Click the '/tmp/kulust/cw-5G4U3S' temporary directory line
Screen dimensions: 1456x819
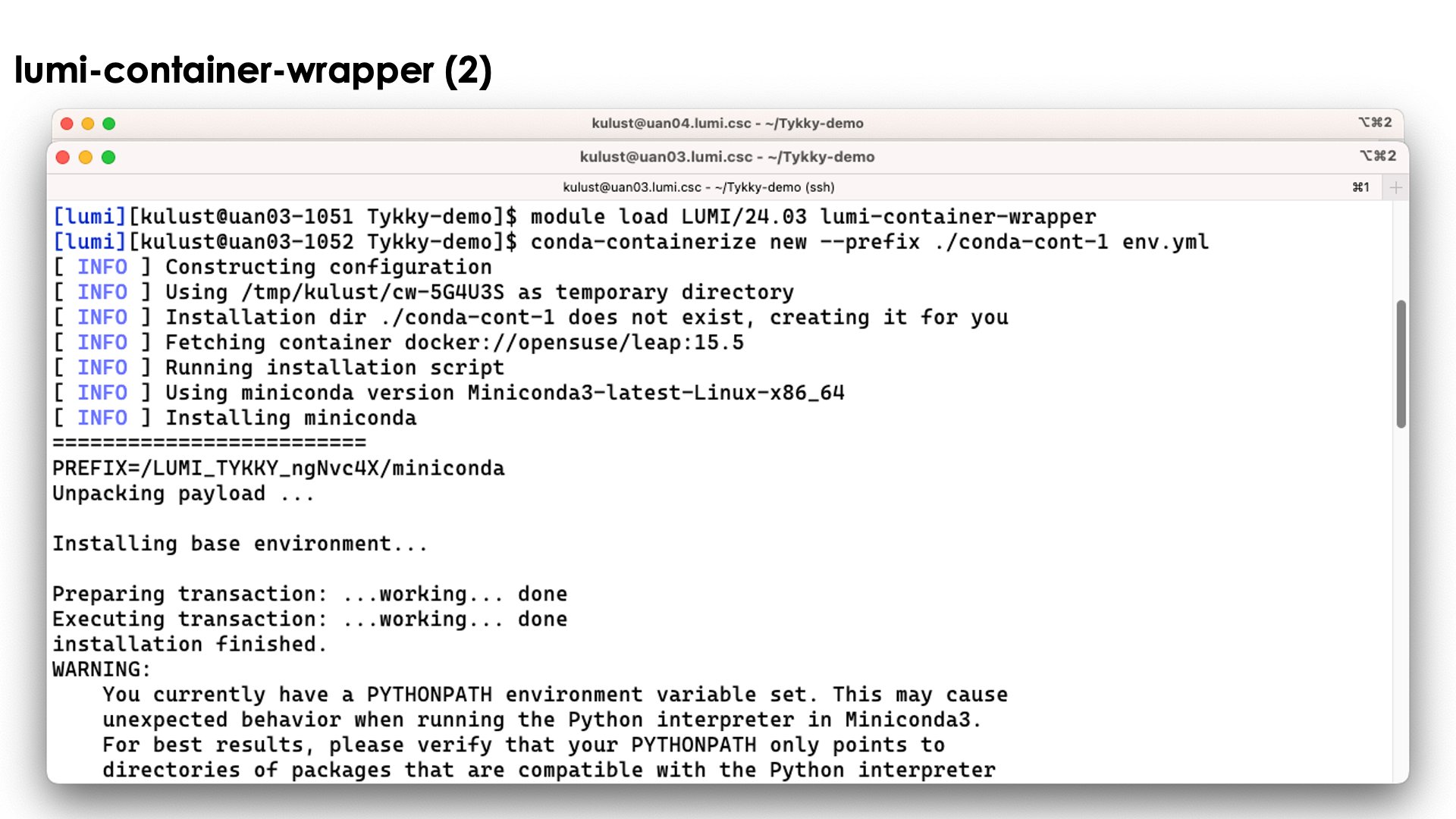(x=423, y=292)
